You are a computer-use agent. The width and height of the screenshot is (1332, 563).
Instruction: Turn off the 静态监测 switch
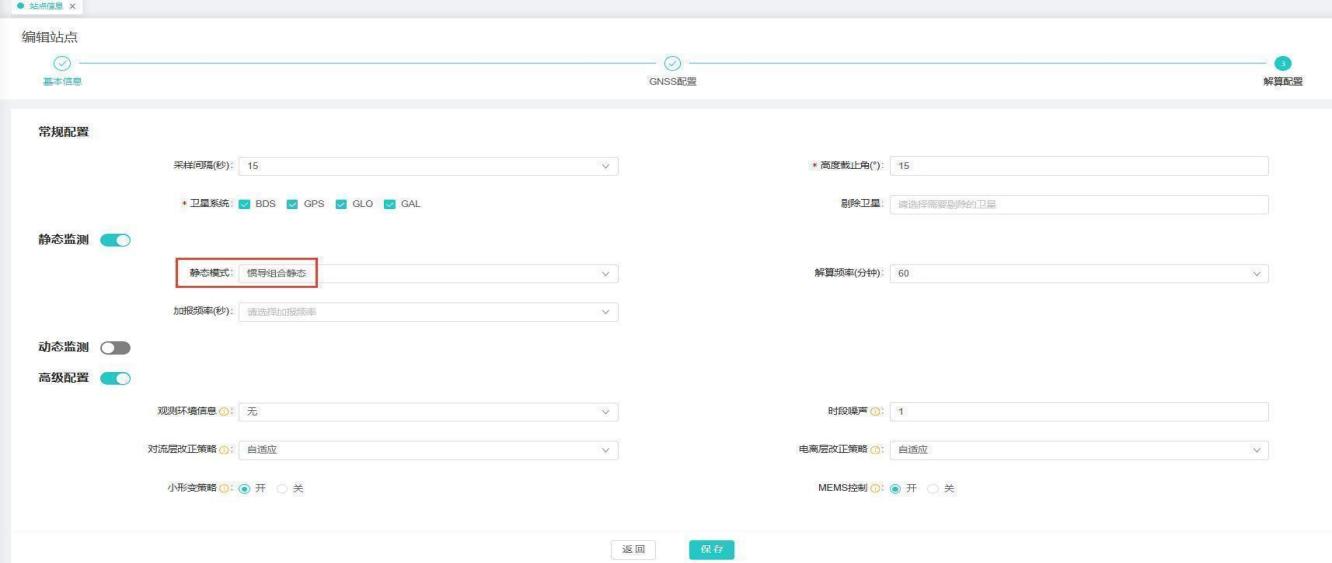coord(116,239)
